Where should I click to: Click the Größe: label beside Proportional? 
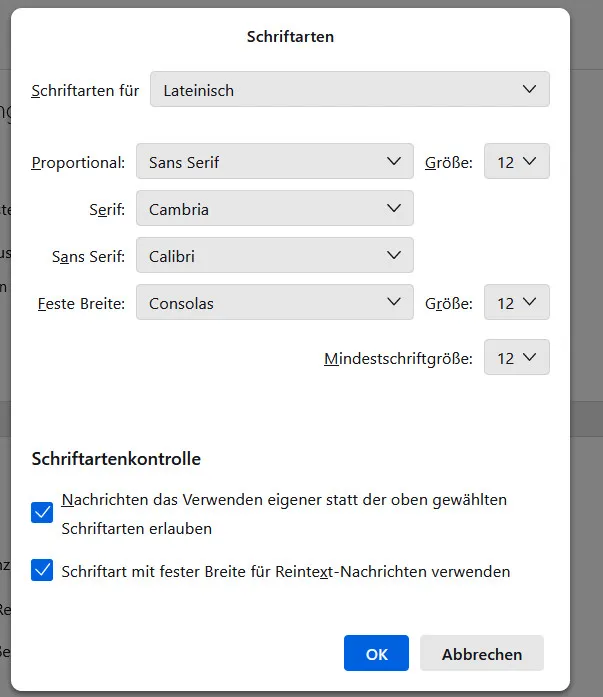[x=449, y=163]
